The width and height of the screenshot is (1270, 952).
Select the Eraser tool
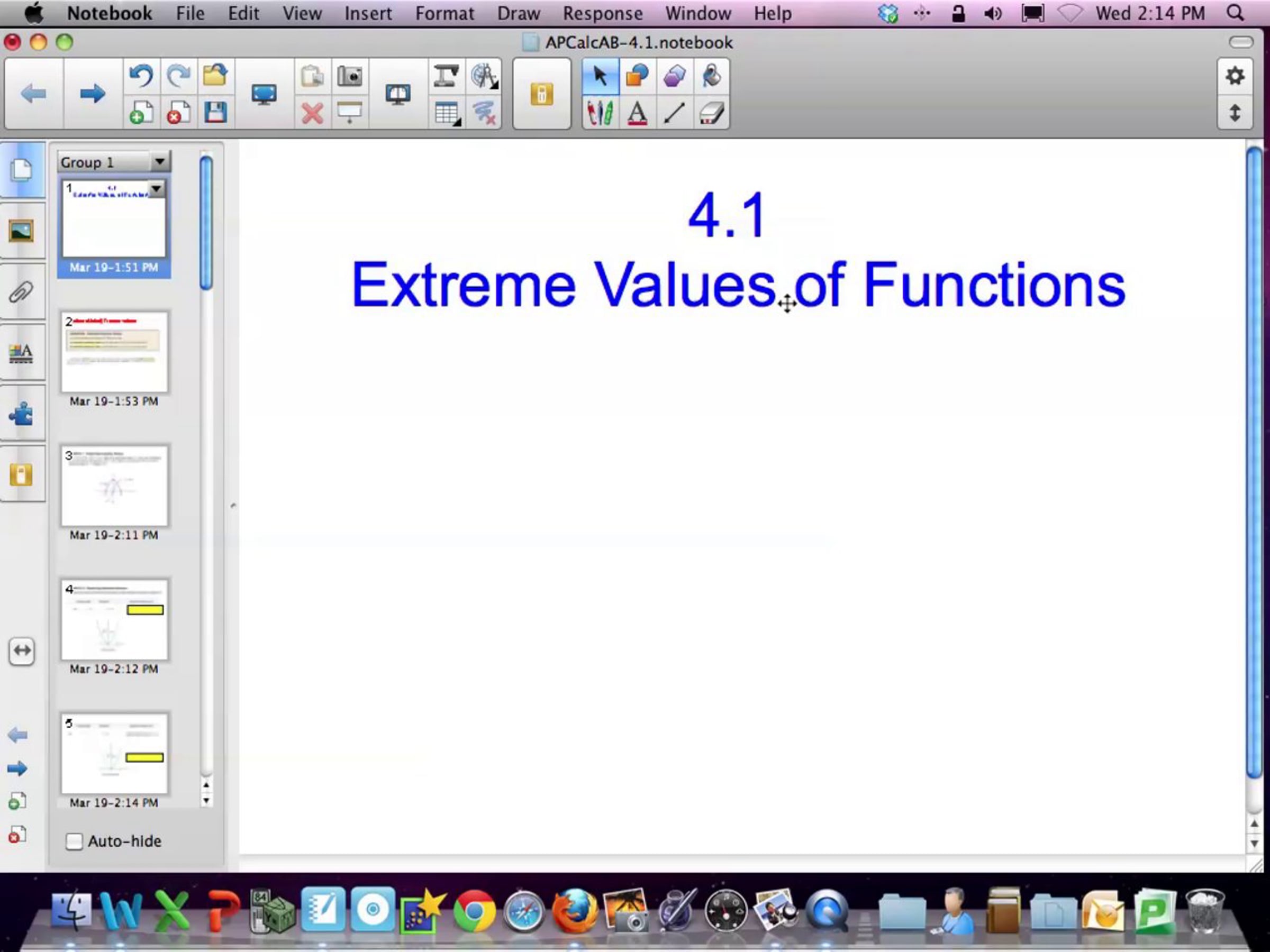point(711,113)
